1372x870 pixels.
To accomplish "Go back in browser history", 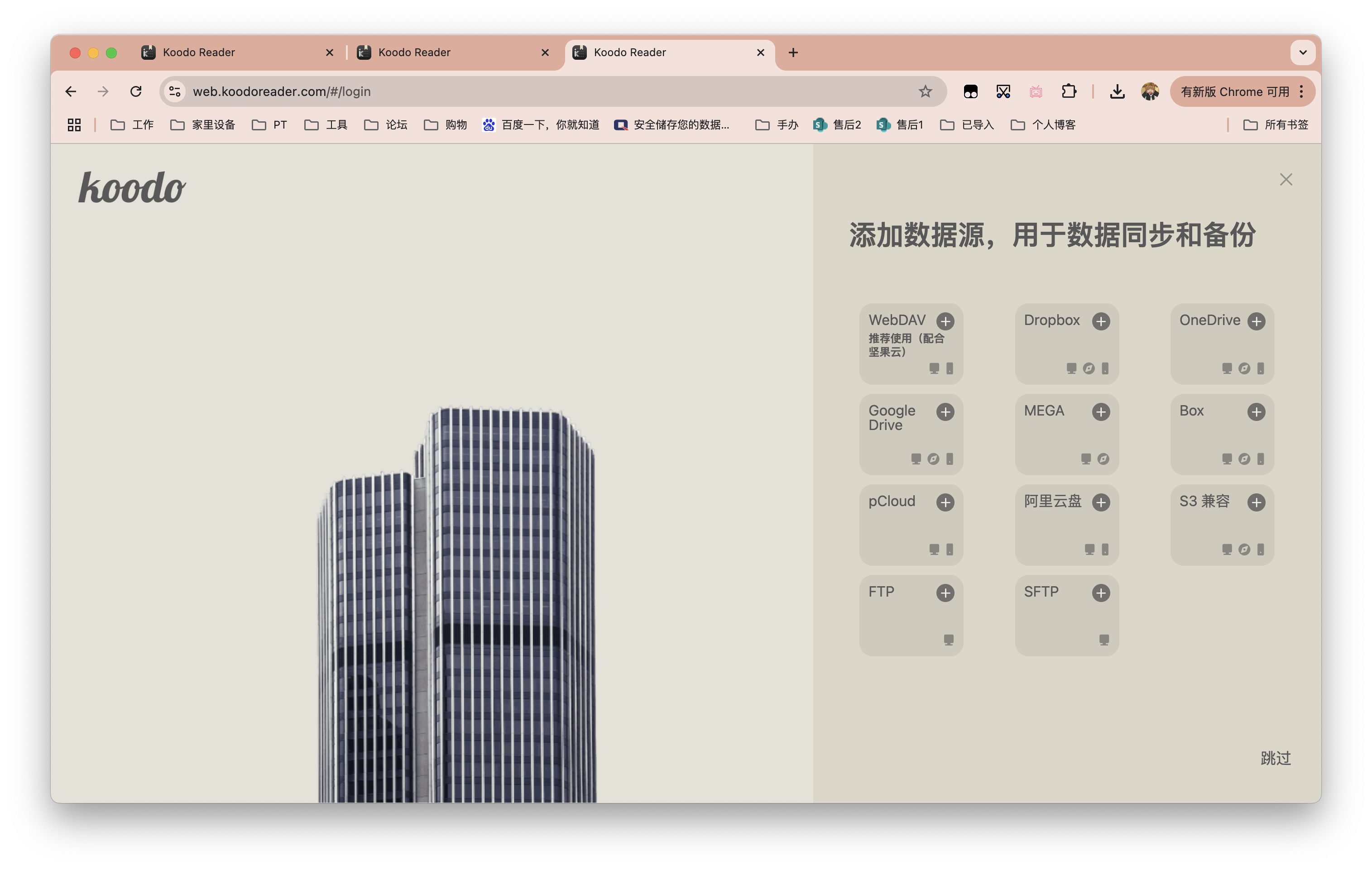I will click(x=71, y=91).
